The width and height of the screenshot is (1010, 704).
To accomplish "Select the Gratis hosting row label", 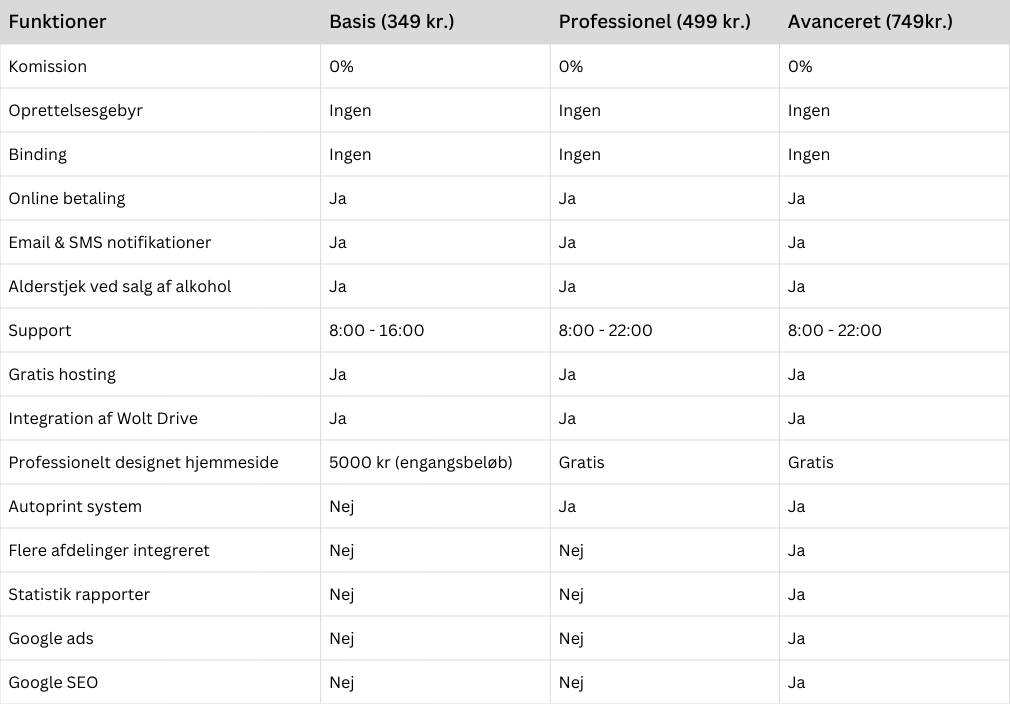I will pos(62,374).
